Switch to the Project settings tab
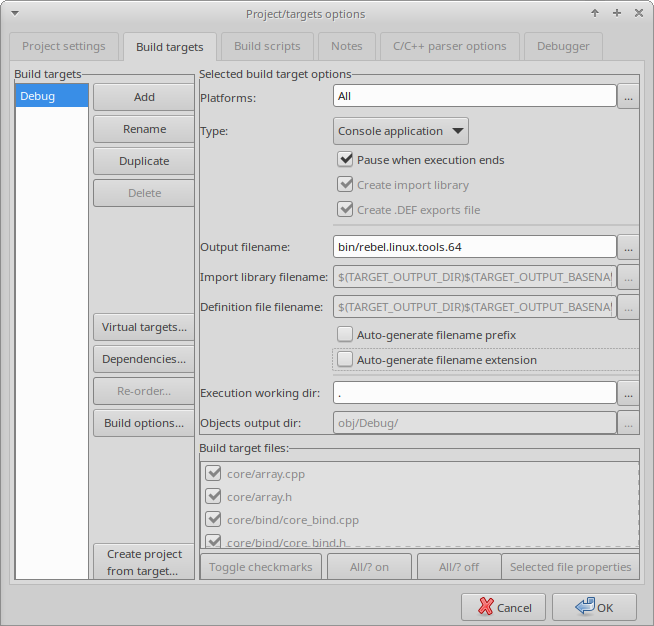This screenshot has height=626, width=654. click(x=64, y=46)
